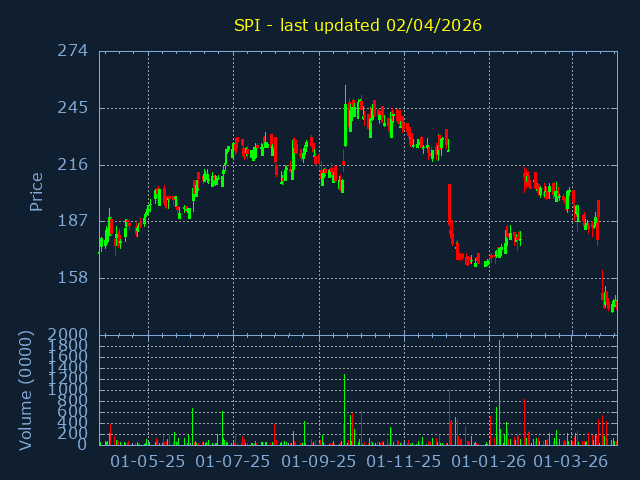640x480 pixels.
Task: Select the 216 price tick label
Action: [72, 165]
